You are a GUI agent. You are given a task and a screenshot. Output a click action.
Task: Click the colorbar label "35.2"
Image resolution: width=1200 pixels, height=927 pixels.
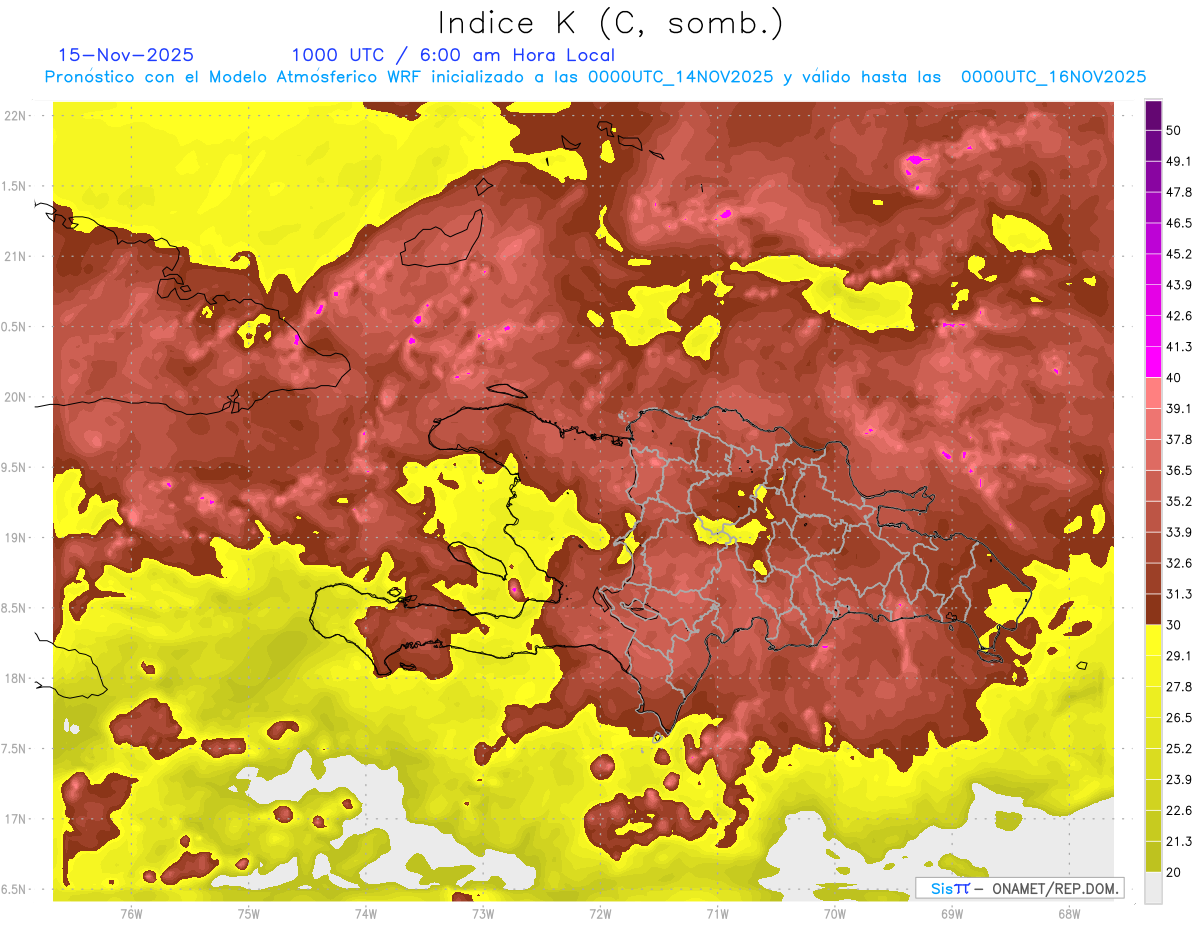(1179, 501)
